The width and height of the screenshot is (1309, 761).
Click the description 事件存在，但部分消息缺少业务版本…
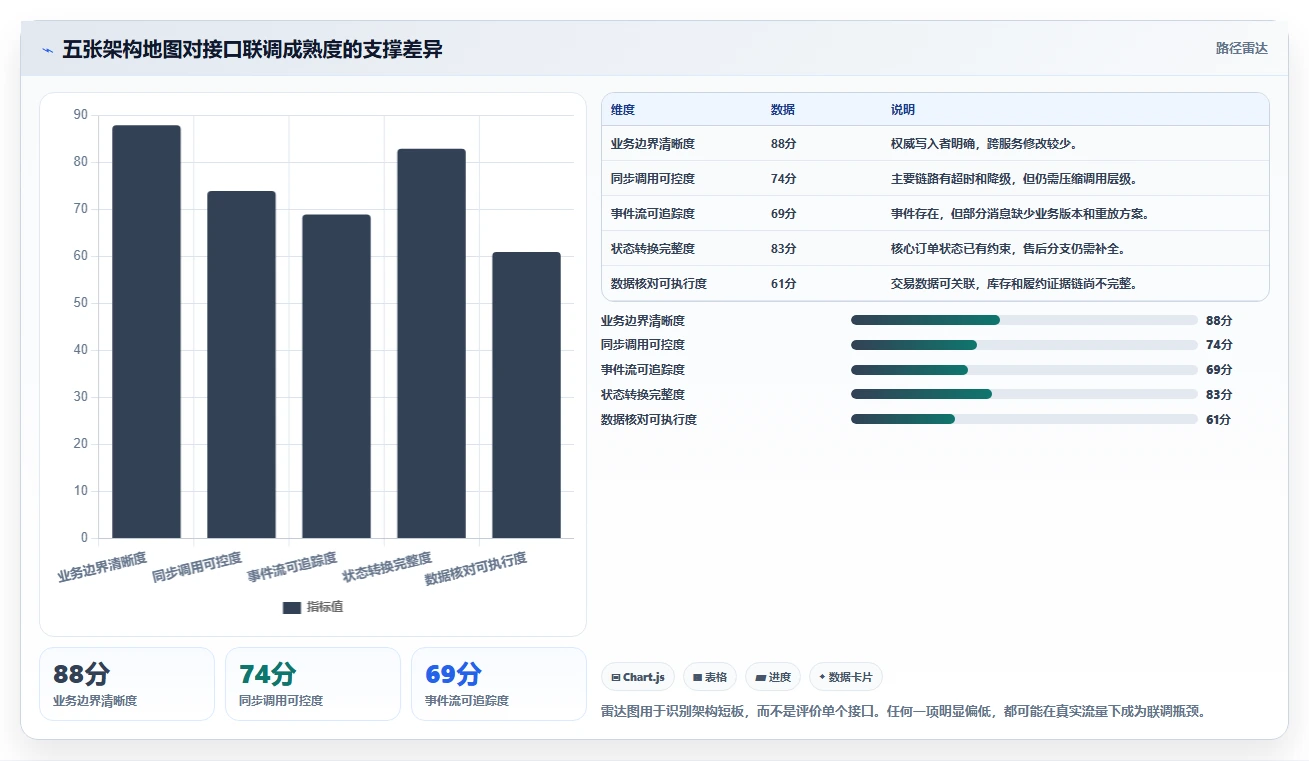point(1020,214)
